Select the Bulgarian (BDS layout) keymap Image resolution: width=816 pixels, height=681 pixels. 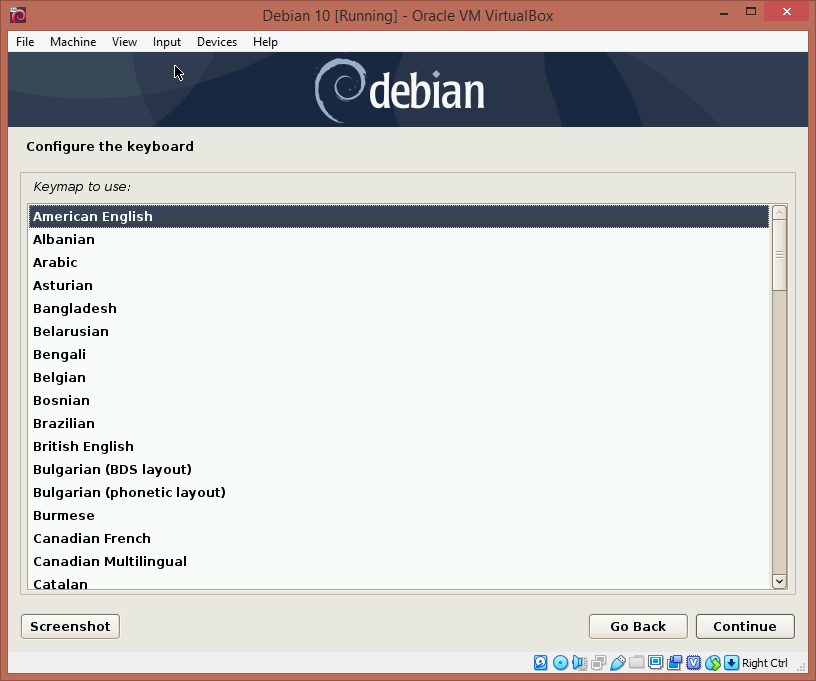pos(399,469)
